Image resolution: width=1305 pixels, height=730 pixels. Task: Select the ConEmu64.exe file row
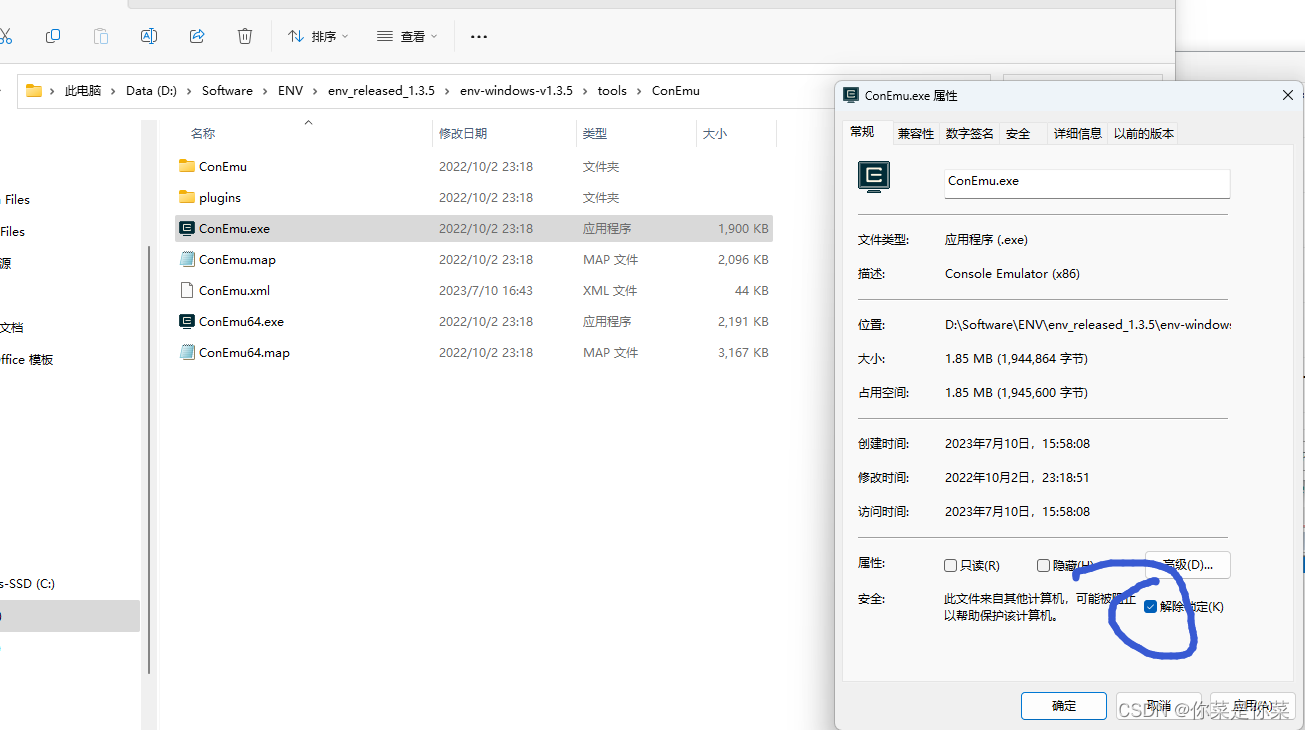474,321
